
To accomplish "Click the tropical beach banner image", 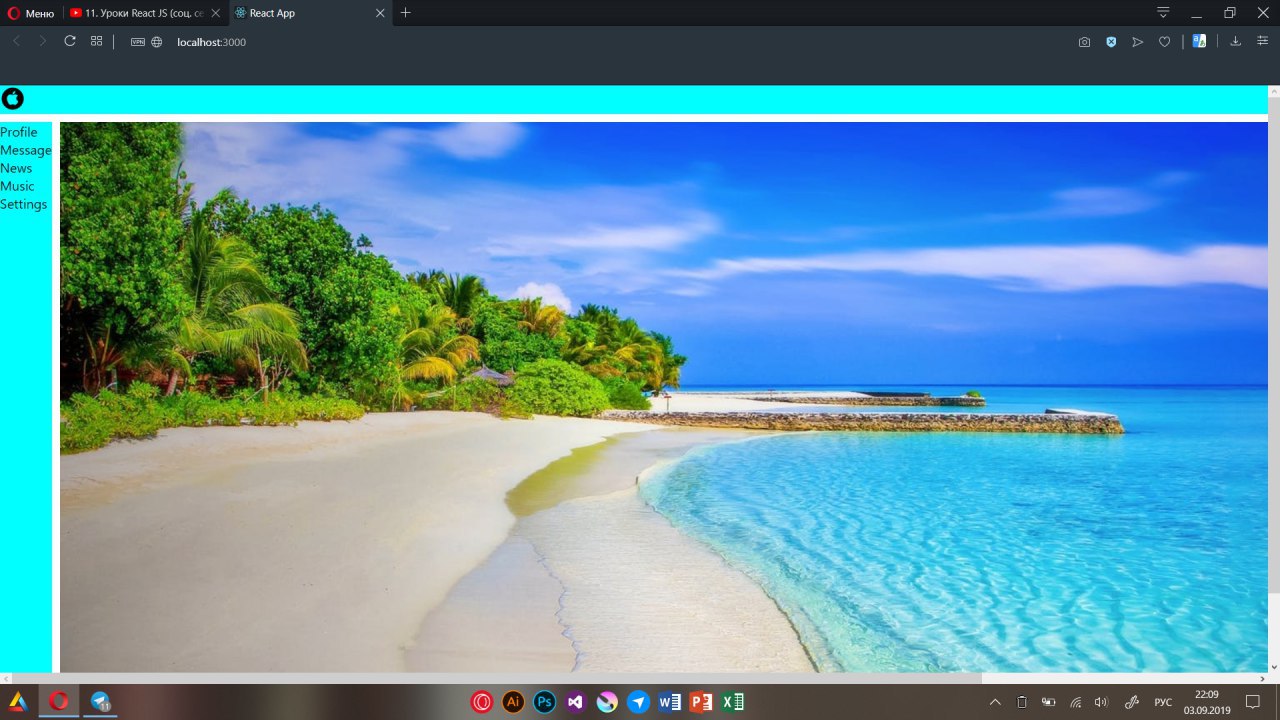I will (664, 397).
